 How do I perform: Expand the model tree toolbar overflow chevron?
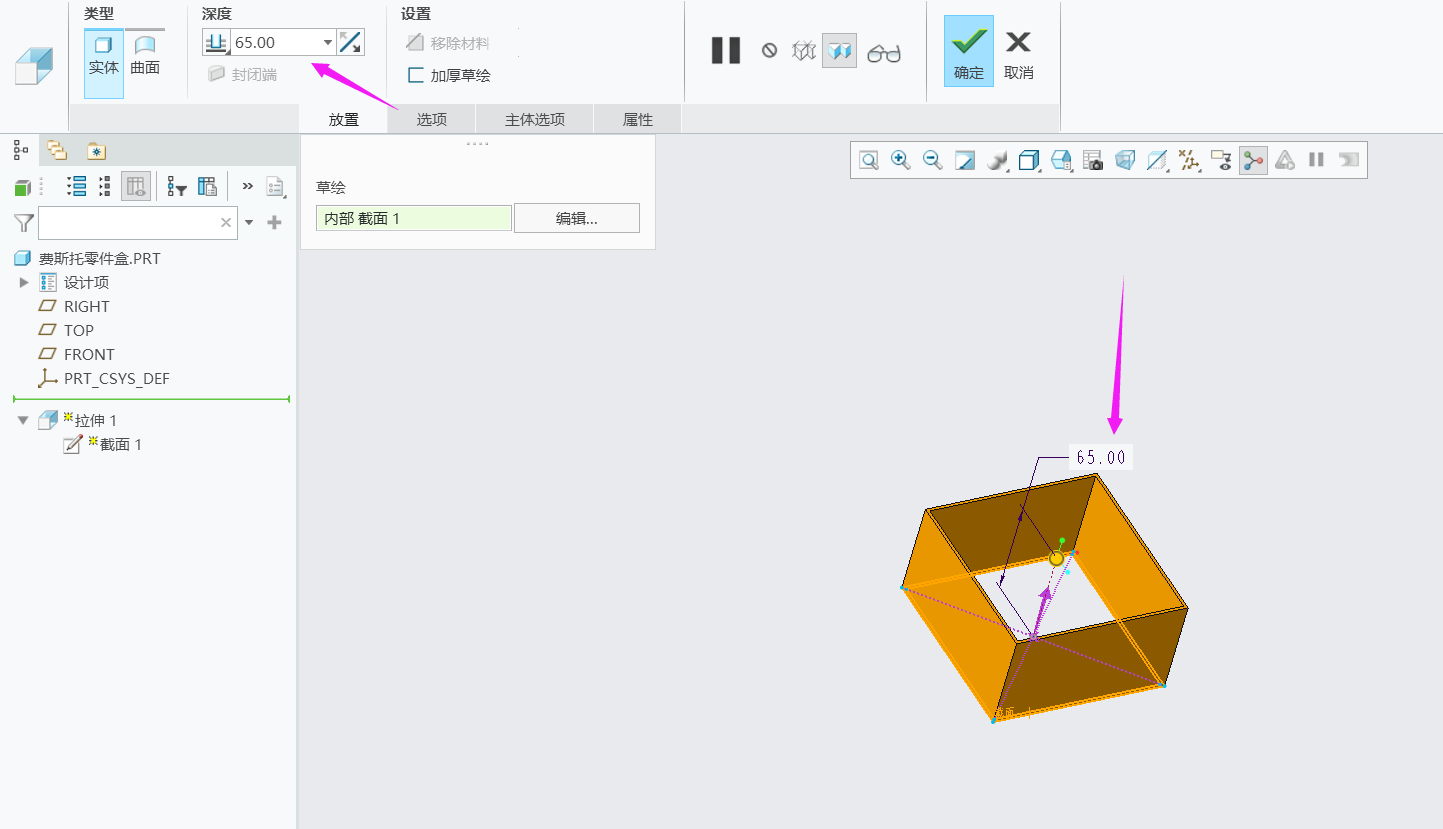pyautogui.click(x=248, y=185)
